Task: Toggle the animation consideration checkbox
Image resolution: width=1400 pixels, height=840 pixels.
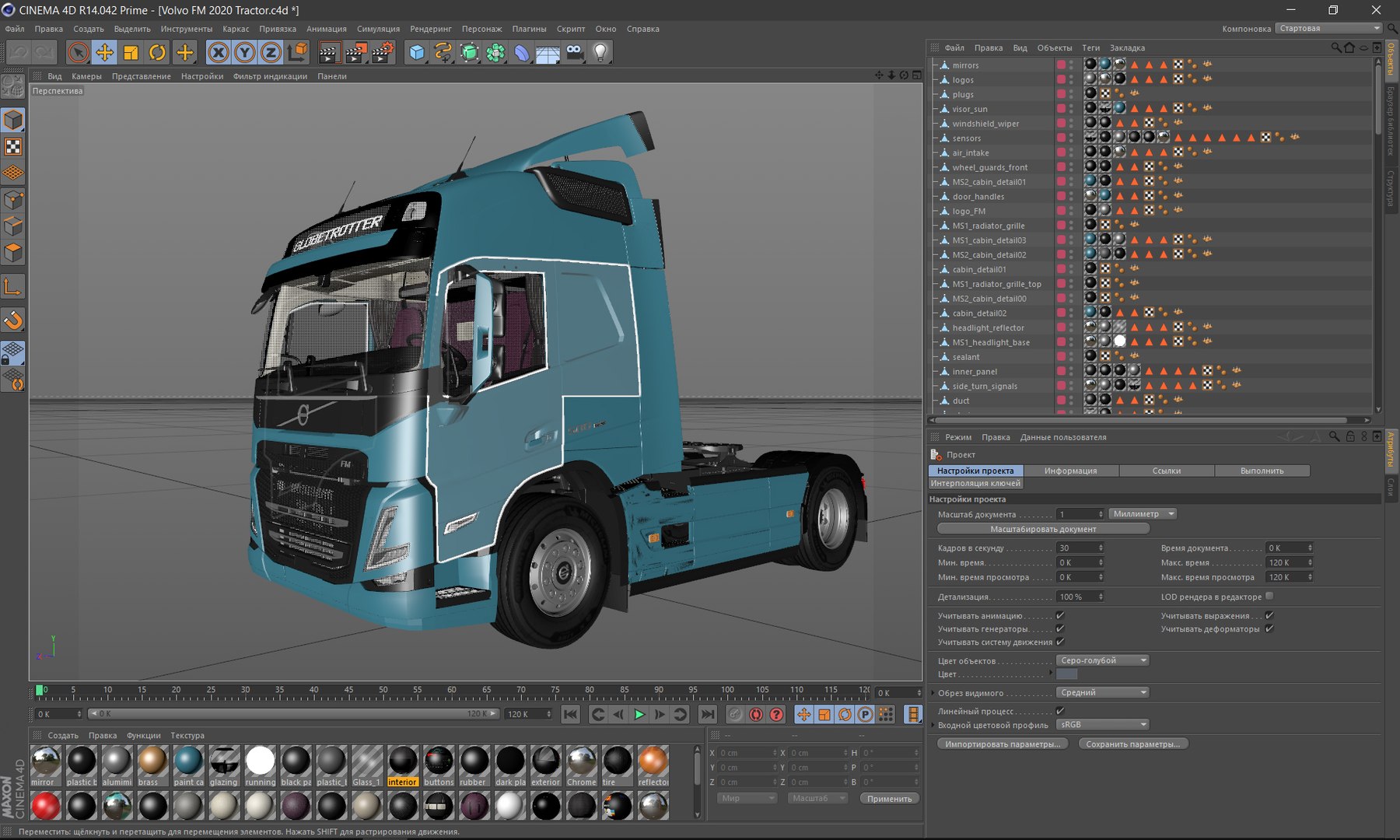Action: 1060,615
